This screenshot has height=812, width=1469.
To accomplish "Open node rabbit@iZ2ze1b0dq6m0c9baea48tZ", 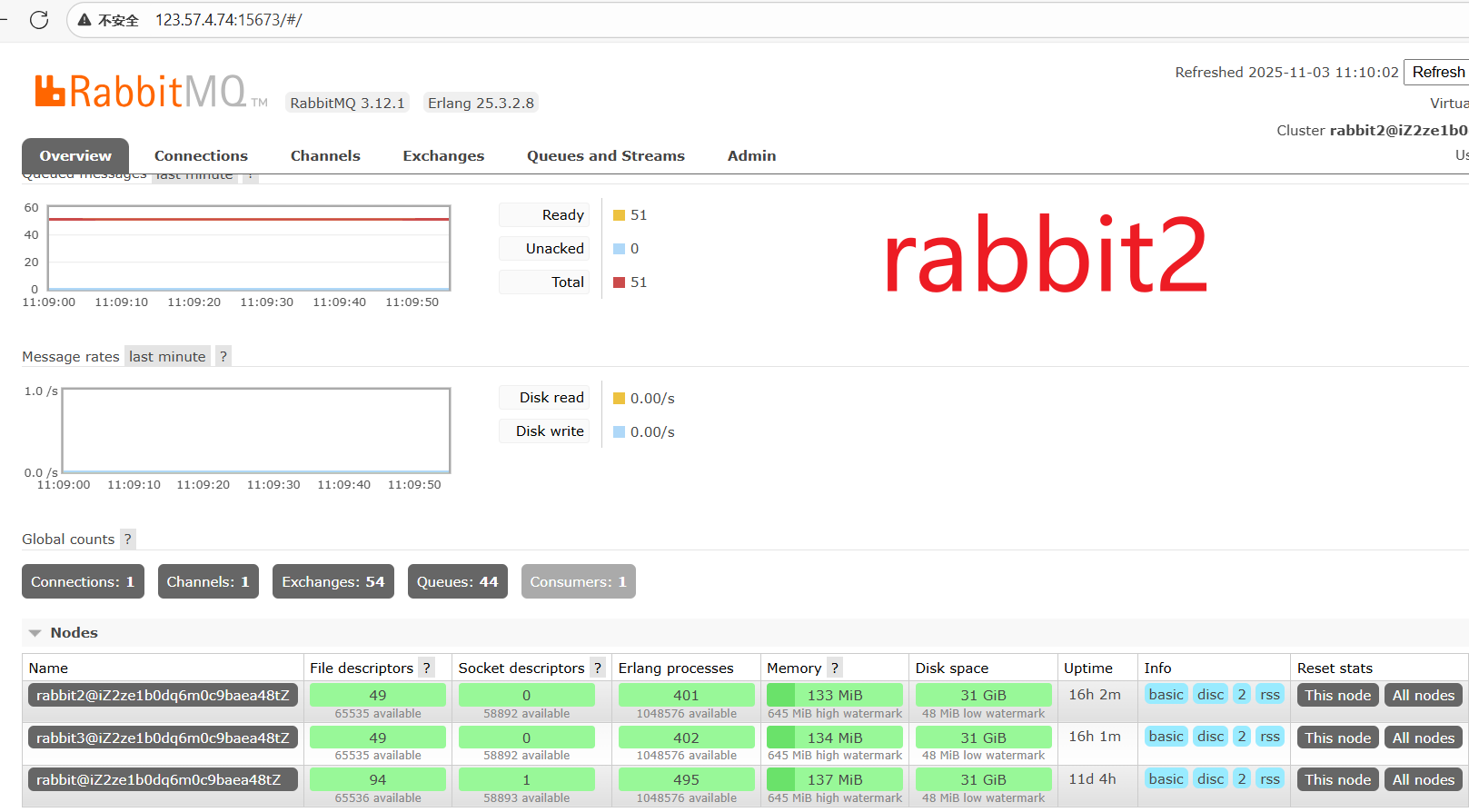I will (163, 779).
